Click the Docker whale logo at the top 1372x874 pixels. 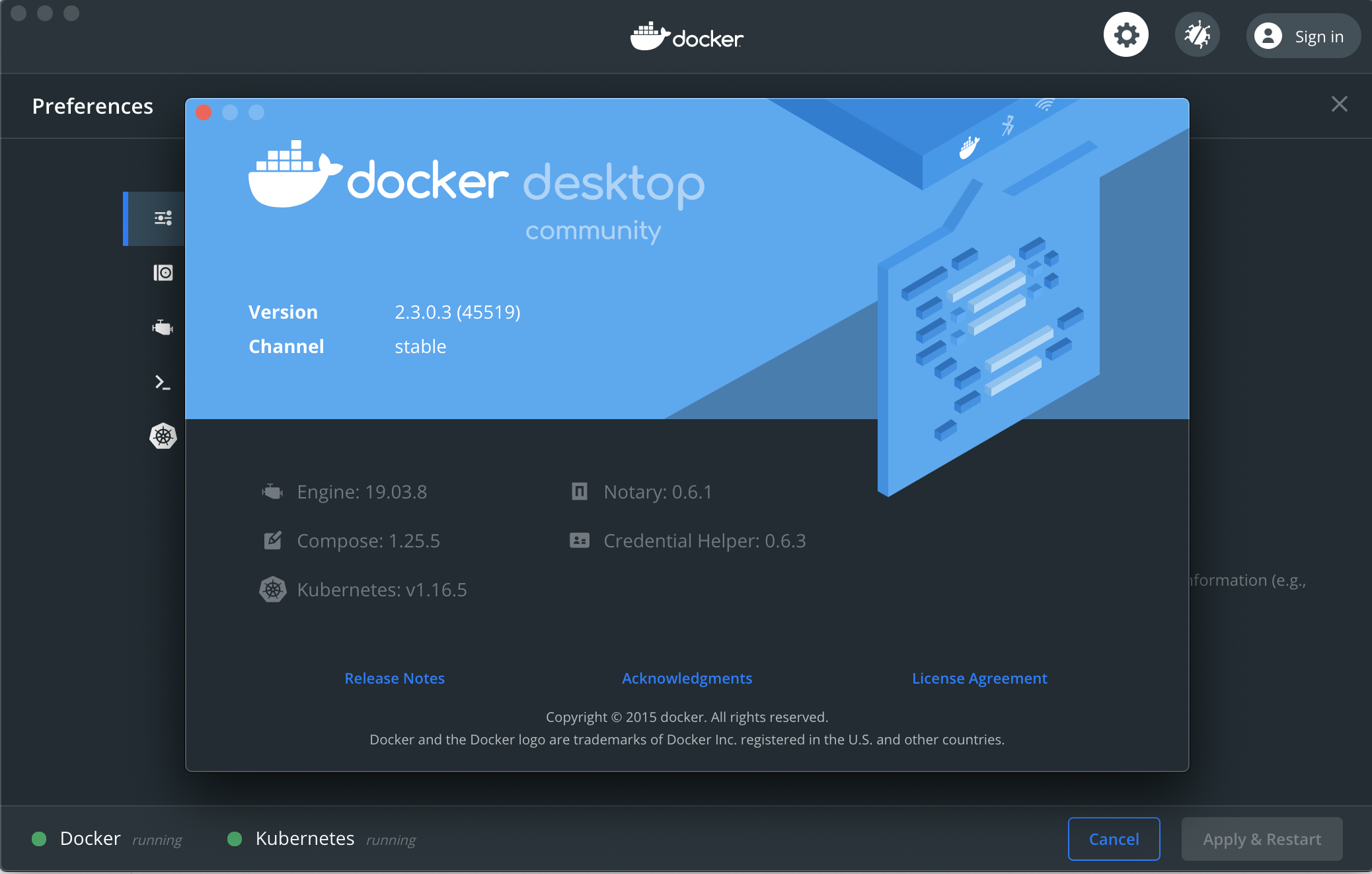(687, 37)
